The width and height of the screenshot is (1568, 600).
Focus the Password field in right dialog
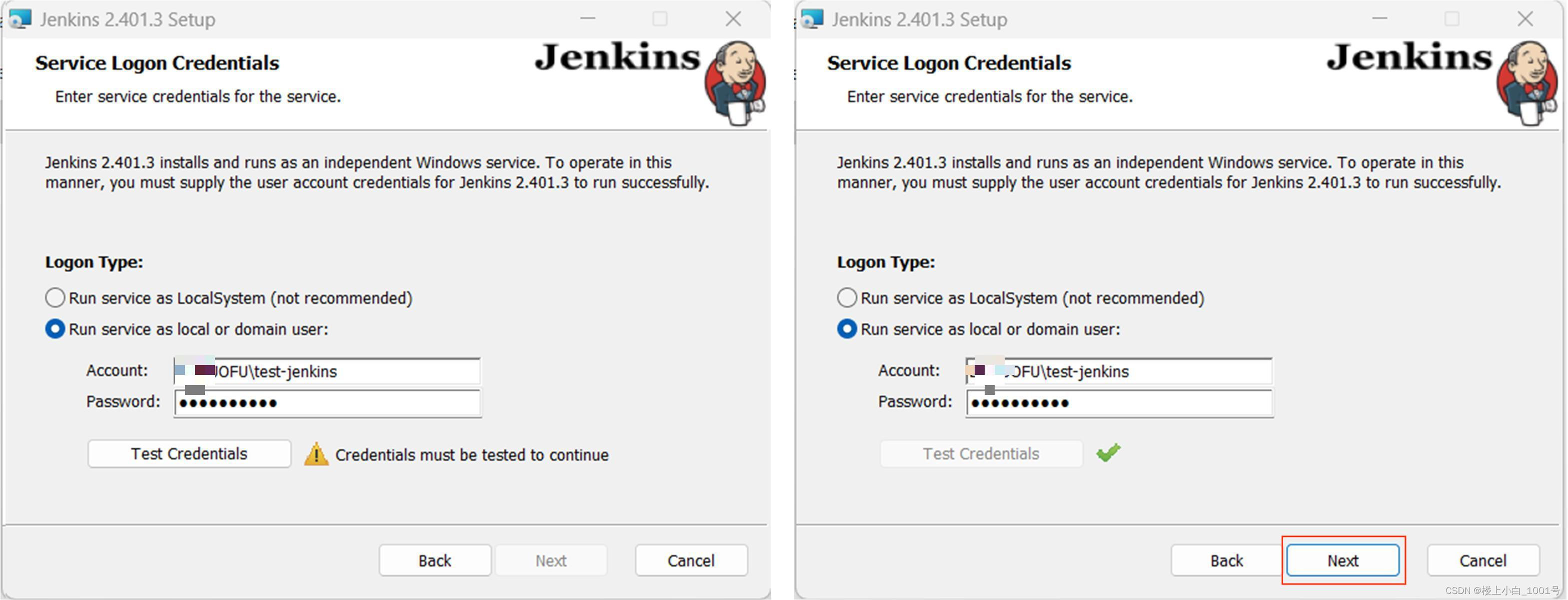[x=1157, y=402]
